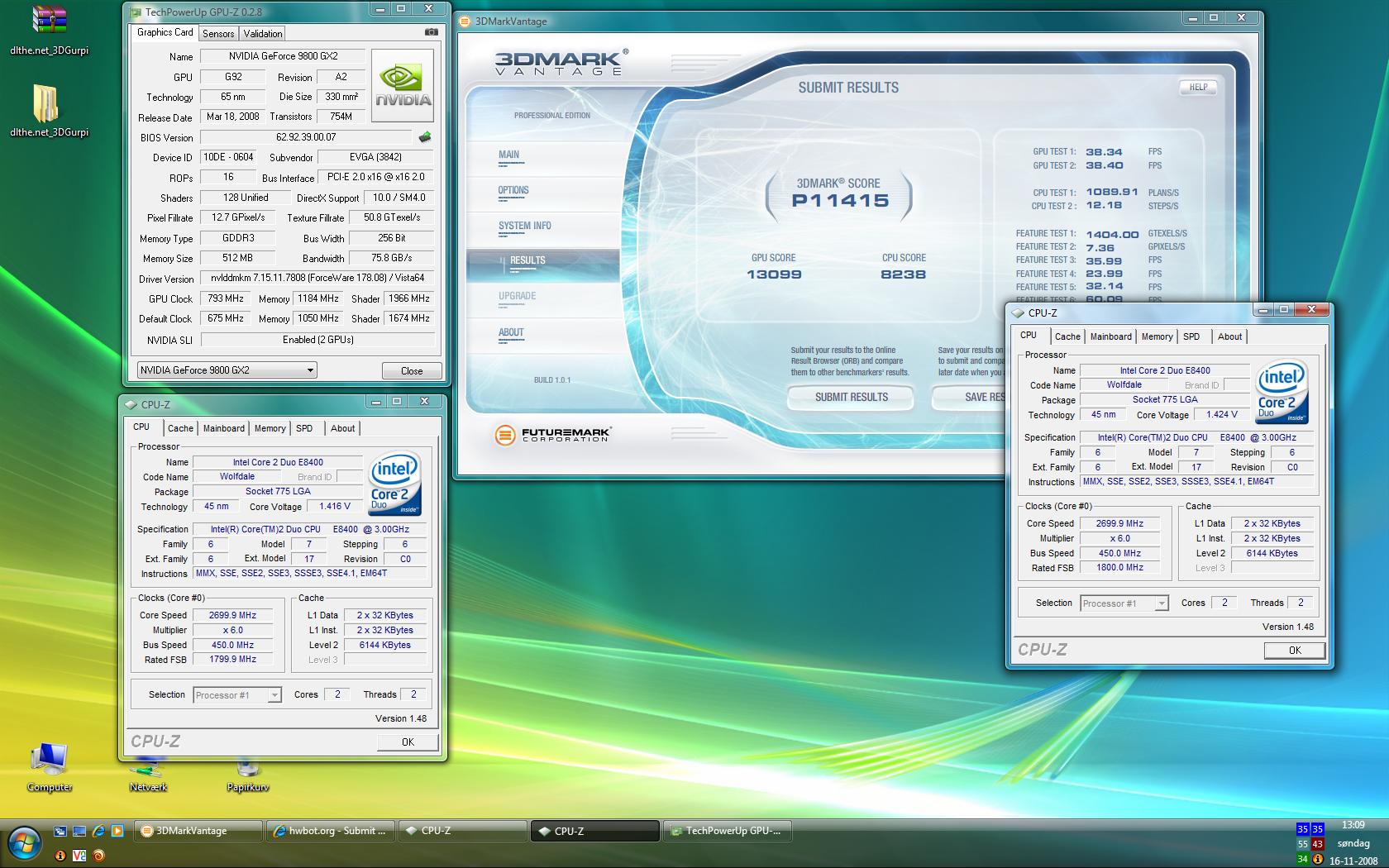The height and width of the screenshot is (868, 1389).
Task: Click the GPU-Z screenshot camera icon
Action: click(432, 32)
